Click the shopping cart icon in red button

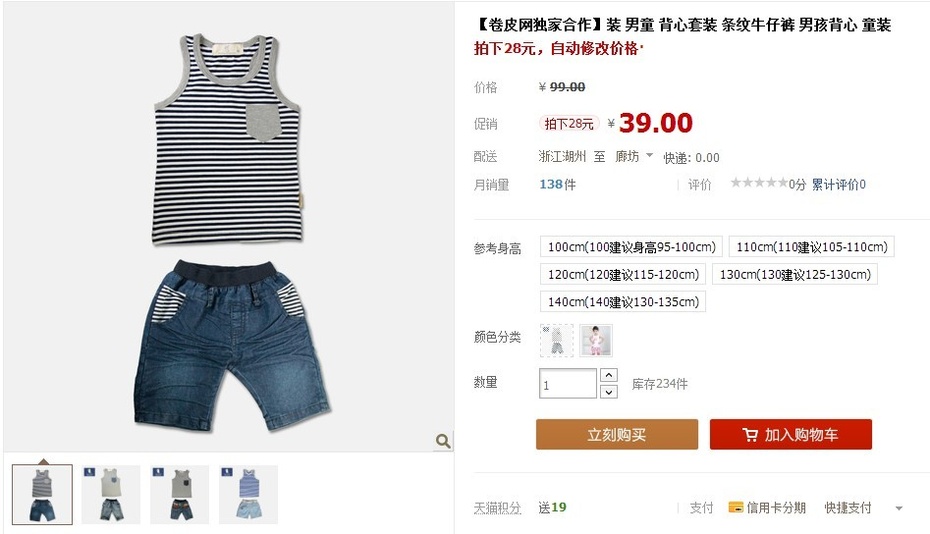click(750, 435)
